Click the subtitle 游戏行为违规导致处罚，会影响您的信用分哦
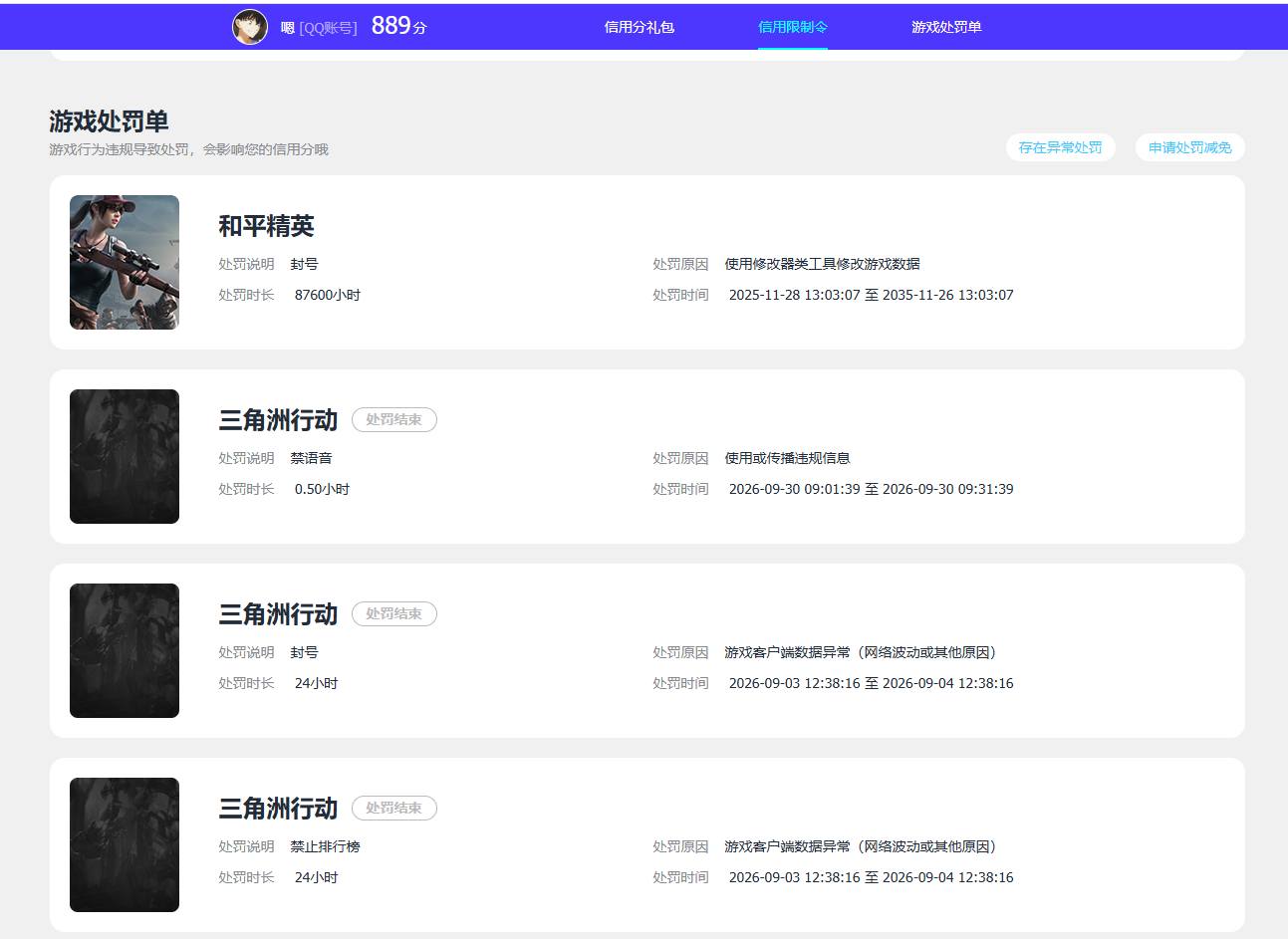Screen dimensions: 1288x939 coord(189,149)
